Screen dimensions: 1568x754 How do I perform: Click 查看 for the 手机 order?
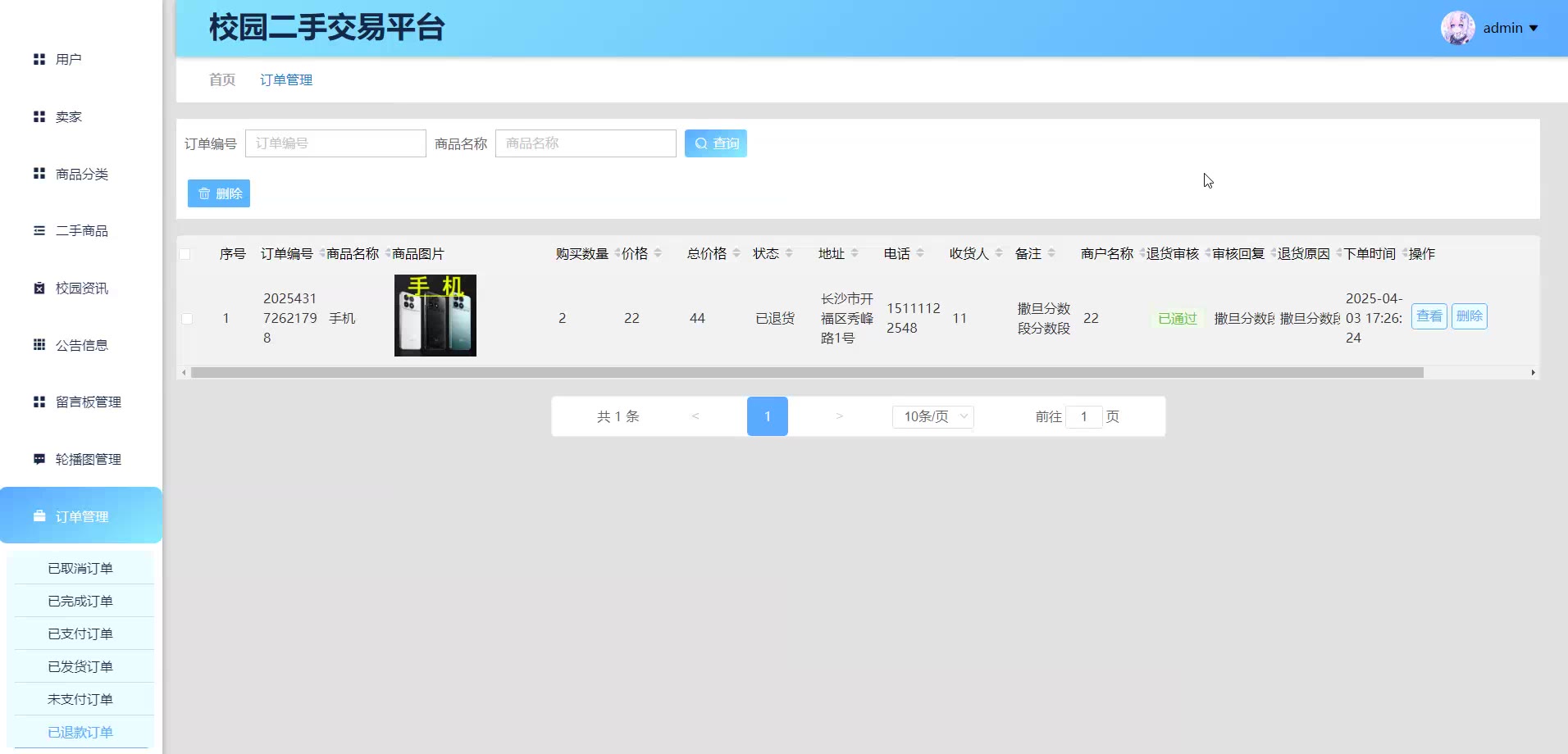(x=1429, y=316)
